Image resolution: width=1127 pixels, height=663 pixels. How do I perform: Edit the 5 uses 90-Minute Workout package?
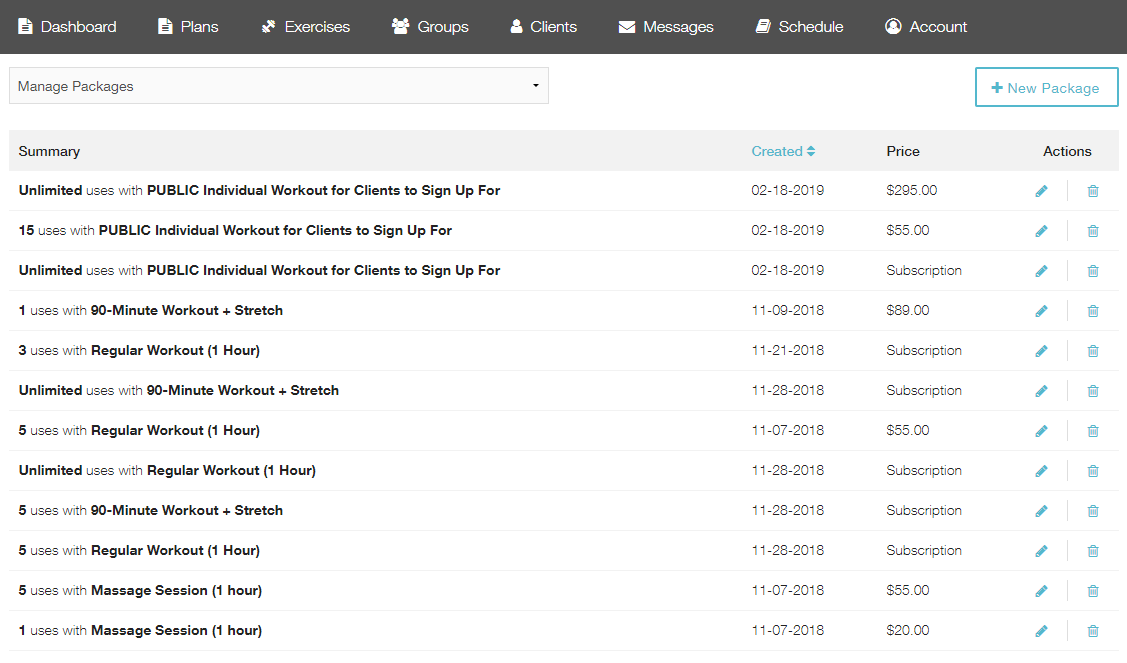pyautogui.click(x=1041, y=511)
